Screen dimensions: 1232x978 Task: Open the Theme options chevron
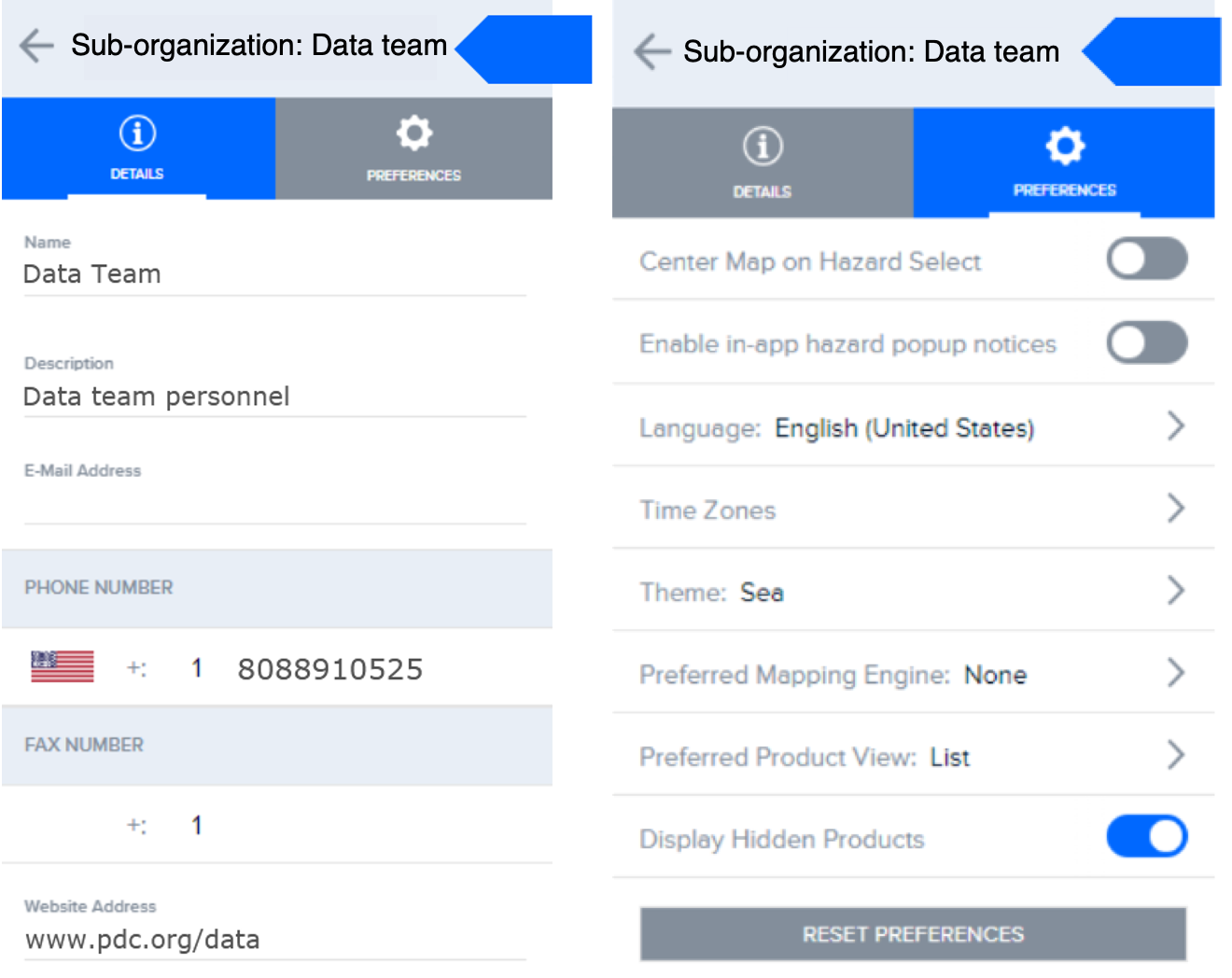click(1175, 591)
